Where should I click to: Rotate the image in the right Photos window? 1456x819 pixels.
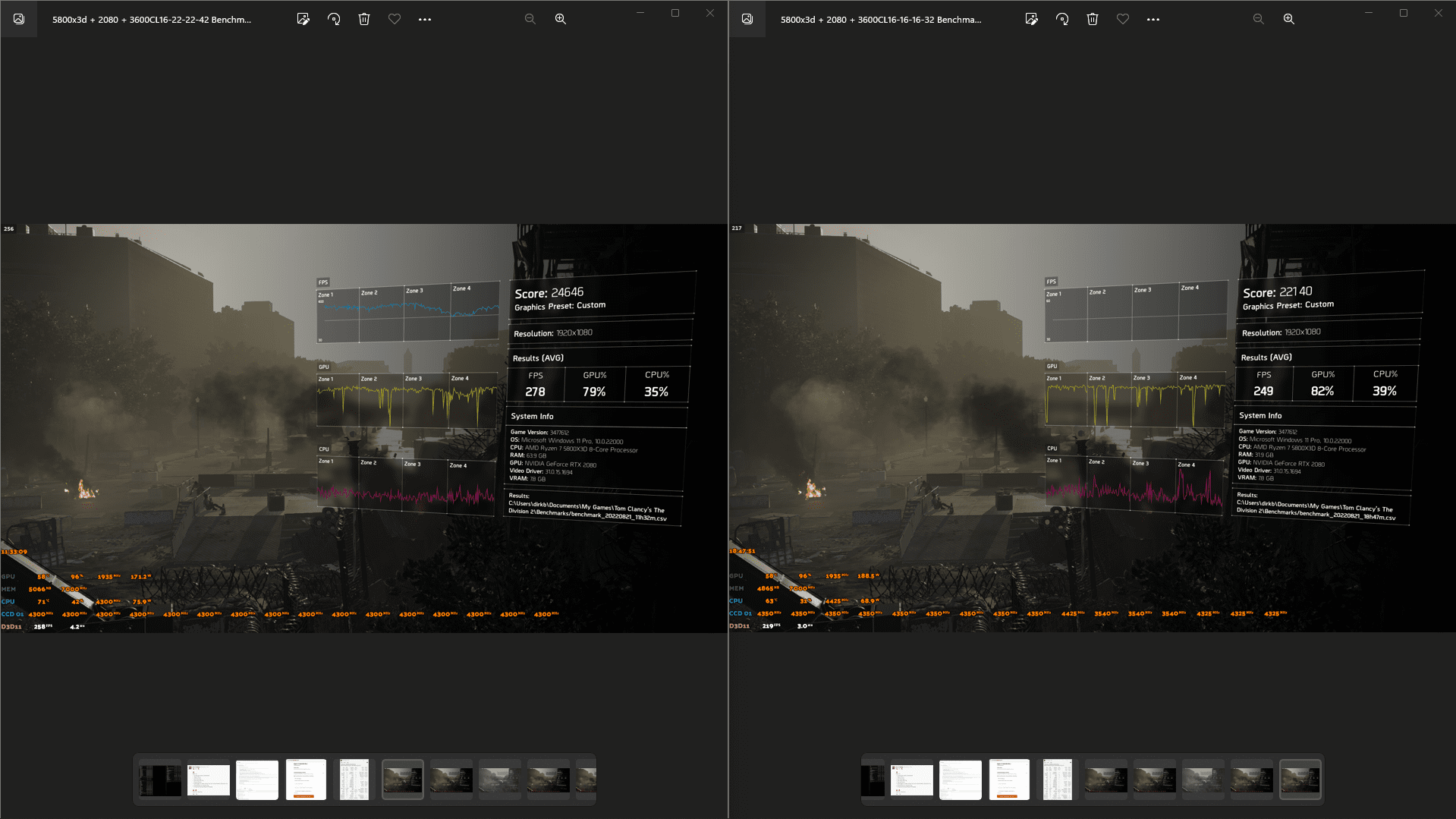tap(1062, 19)
